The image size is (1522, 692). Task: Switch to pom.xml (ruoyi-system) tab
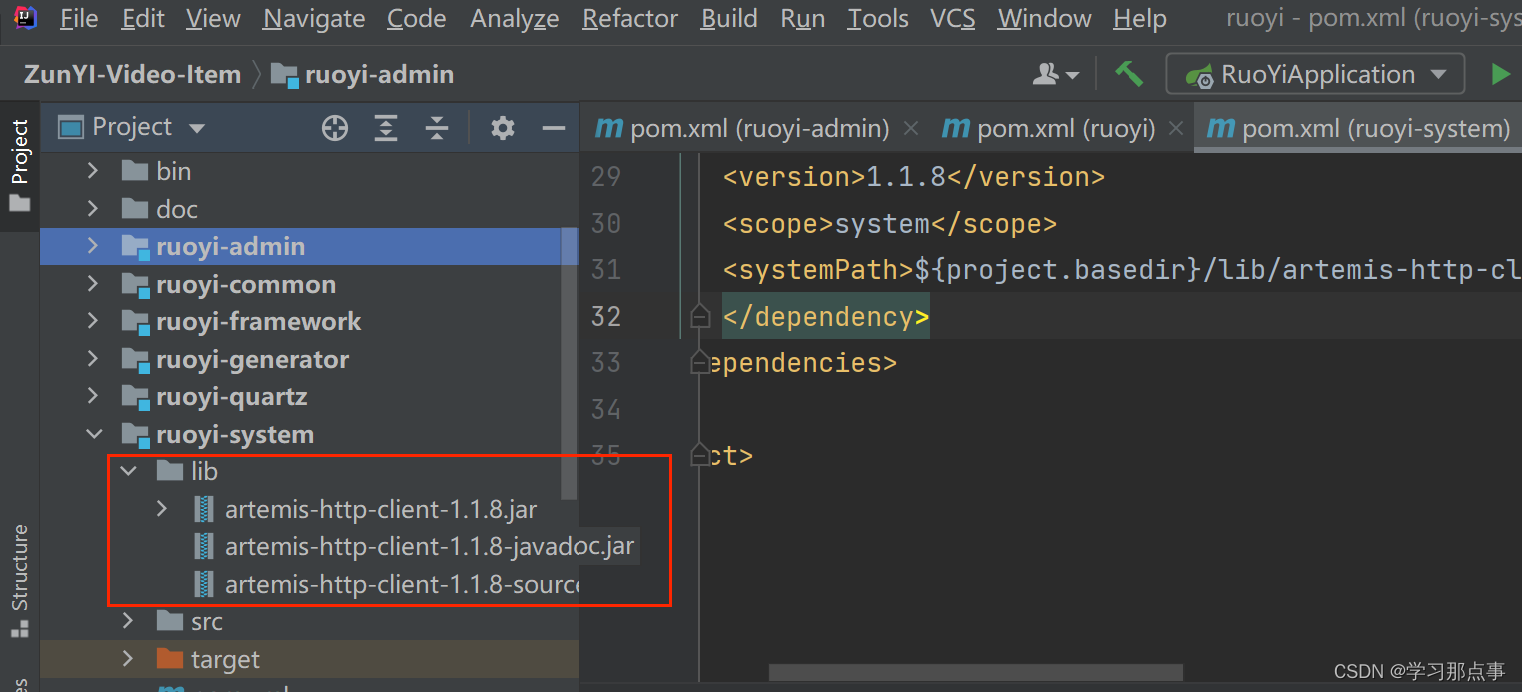(1358, 128)
